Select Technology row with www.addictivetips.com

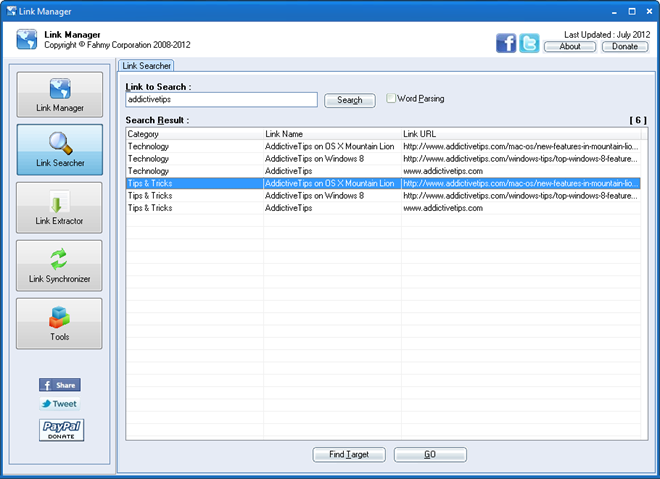pos(383,171)
